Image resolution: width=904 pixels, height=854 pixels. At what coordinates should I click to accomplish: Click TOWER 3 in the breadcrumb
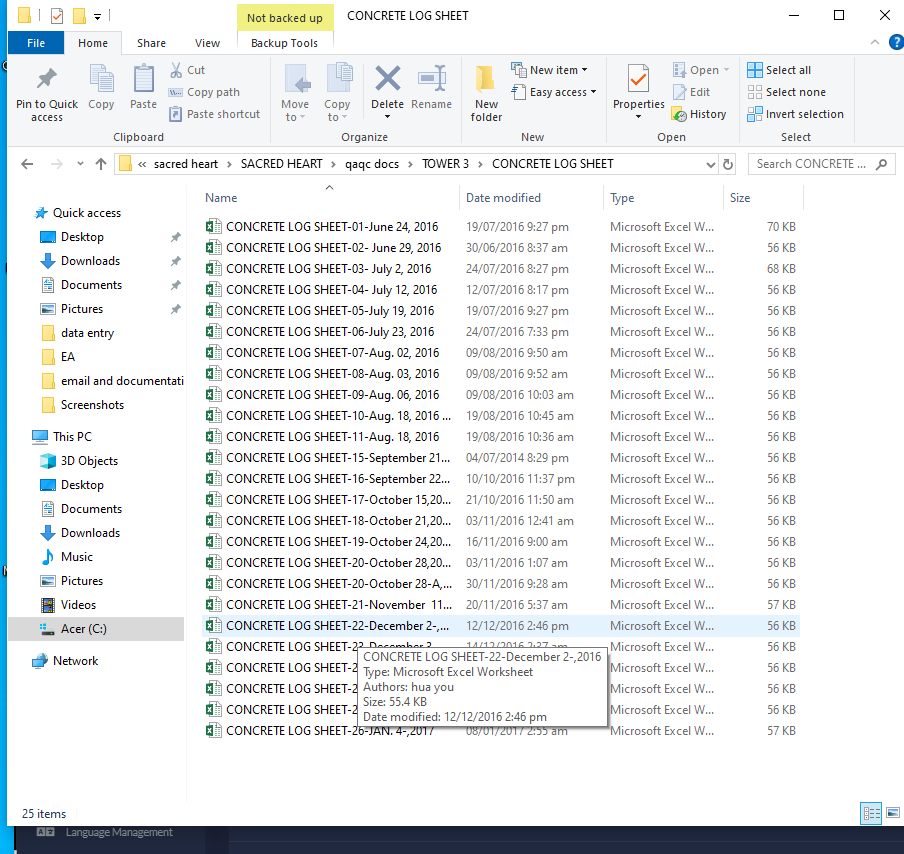tap(445, 164)
